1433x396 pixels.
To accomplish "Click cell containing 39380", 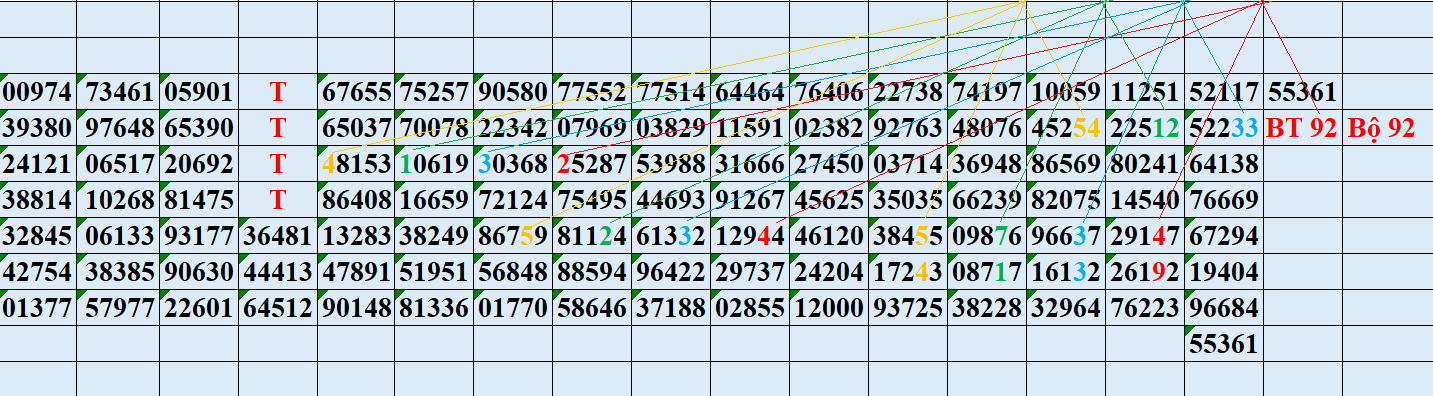I will coord(38,129).
